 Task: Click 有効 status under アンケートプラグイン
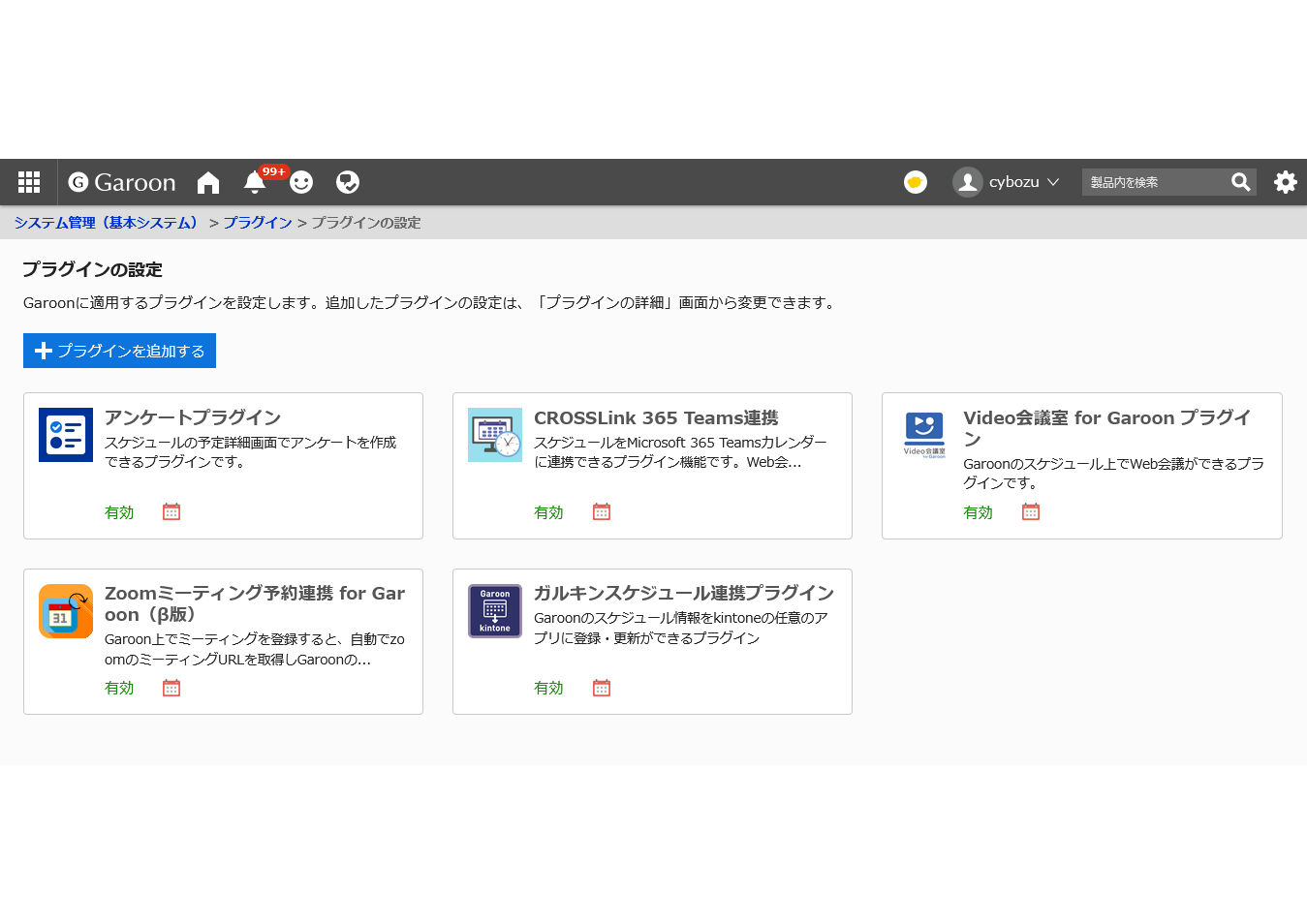pos(119,512)
